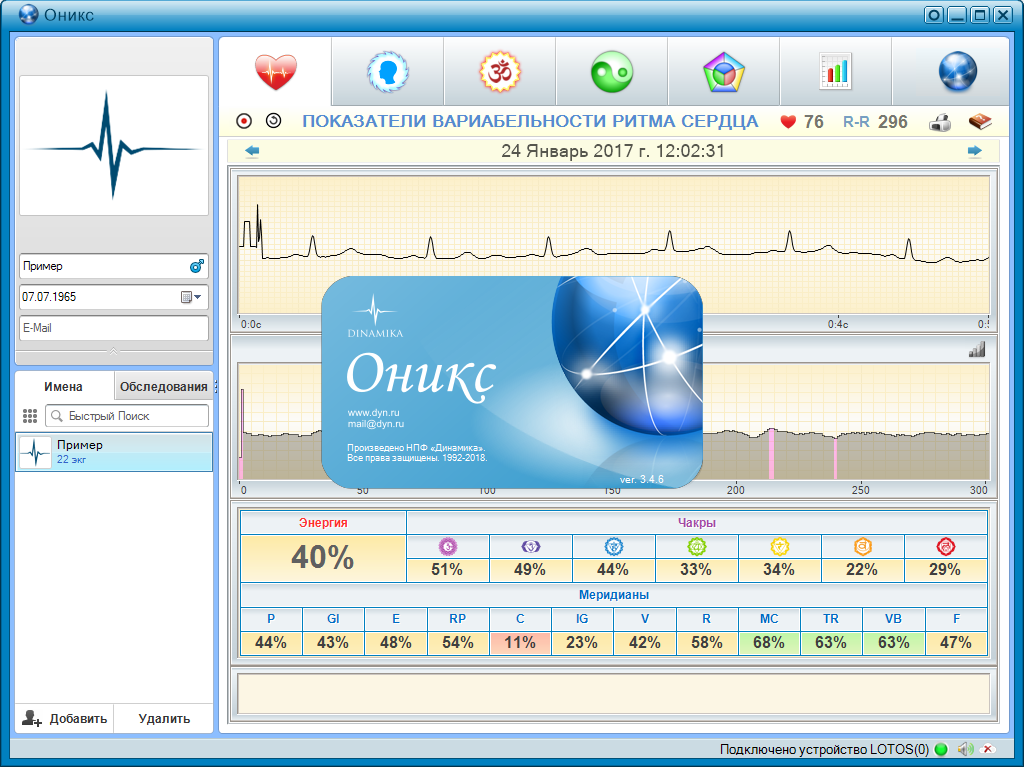The width and height of the screenshot is (1024, 767).
Task: Click the red X status bar icon
Action: [x=989, y=749]
